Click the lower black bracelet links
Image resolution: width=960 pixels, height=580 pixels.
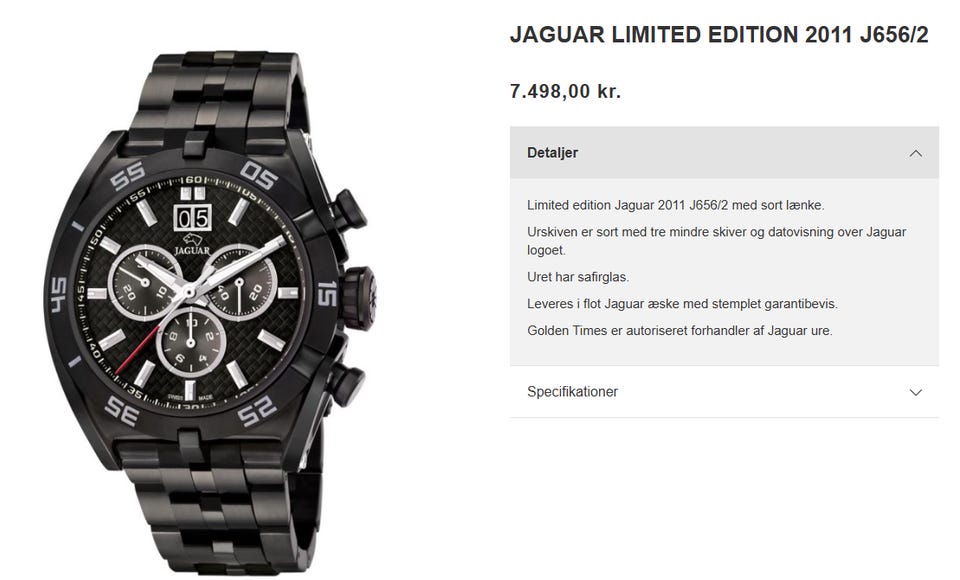[x=223, y=505]
